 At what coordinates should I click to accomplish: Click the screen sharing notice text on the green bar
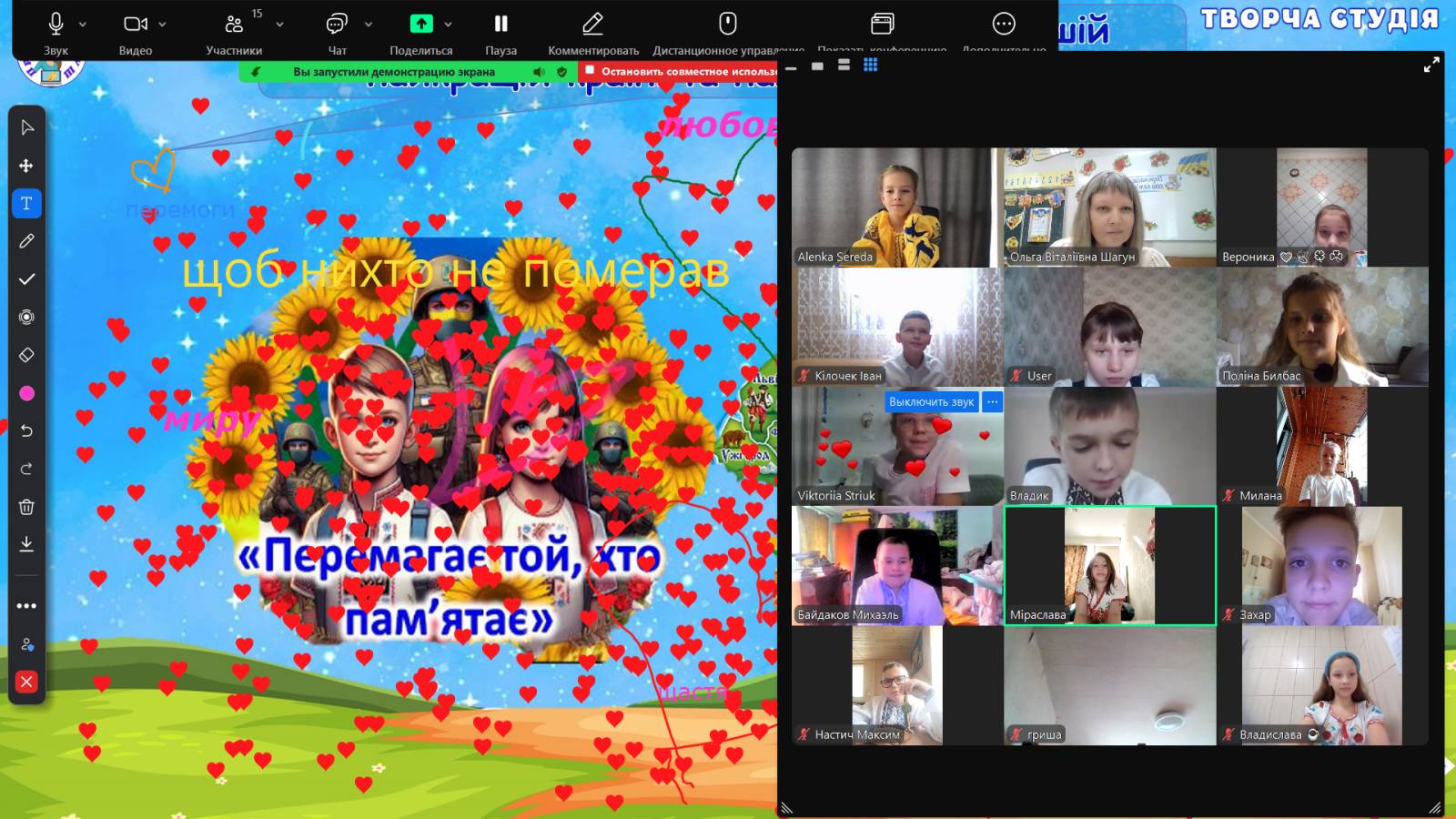click(x=394, y=71)
